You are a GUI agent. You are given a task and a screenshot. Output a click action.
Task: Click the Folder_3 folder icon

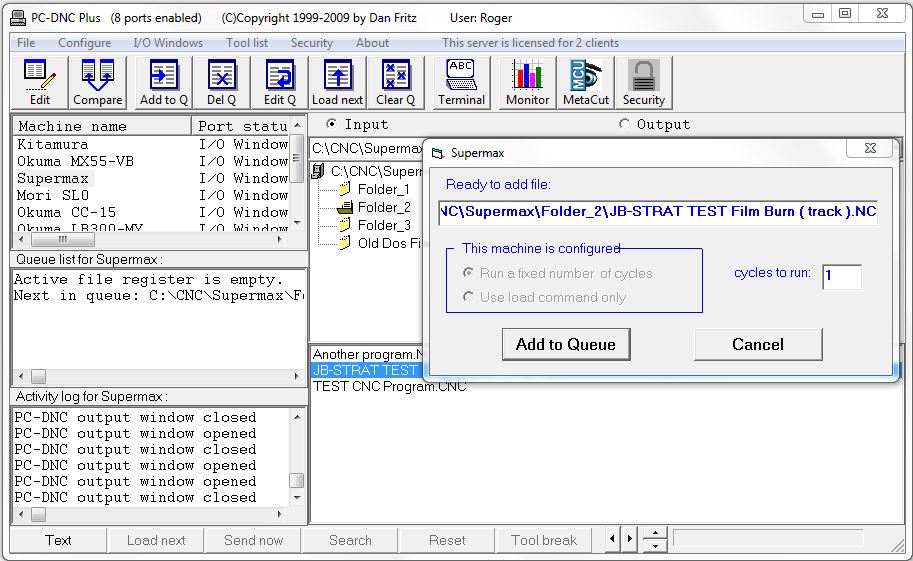pos(345,225)
